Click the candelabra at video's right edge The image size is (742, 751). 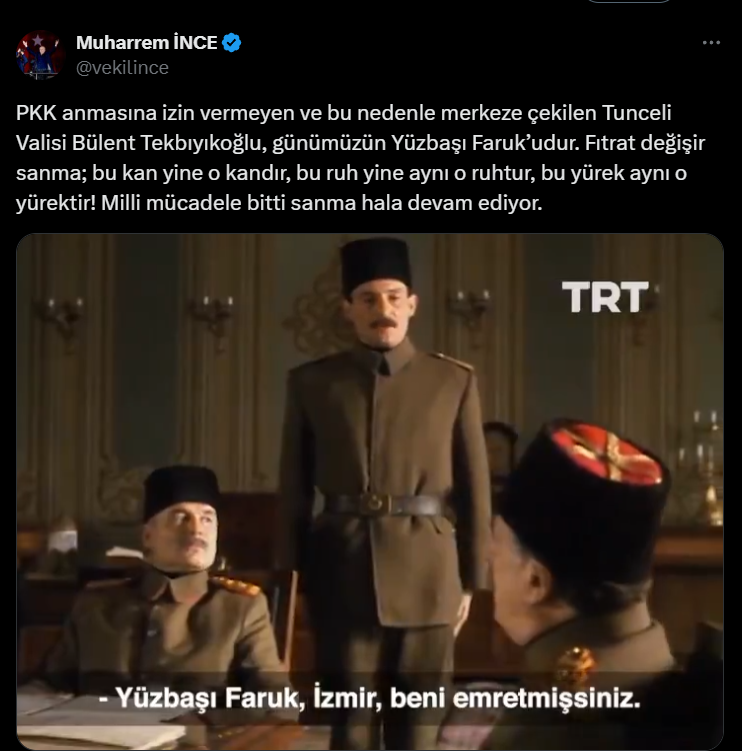click(704, 465)
